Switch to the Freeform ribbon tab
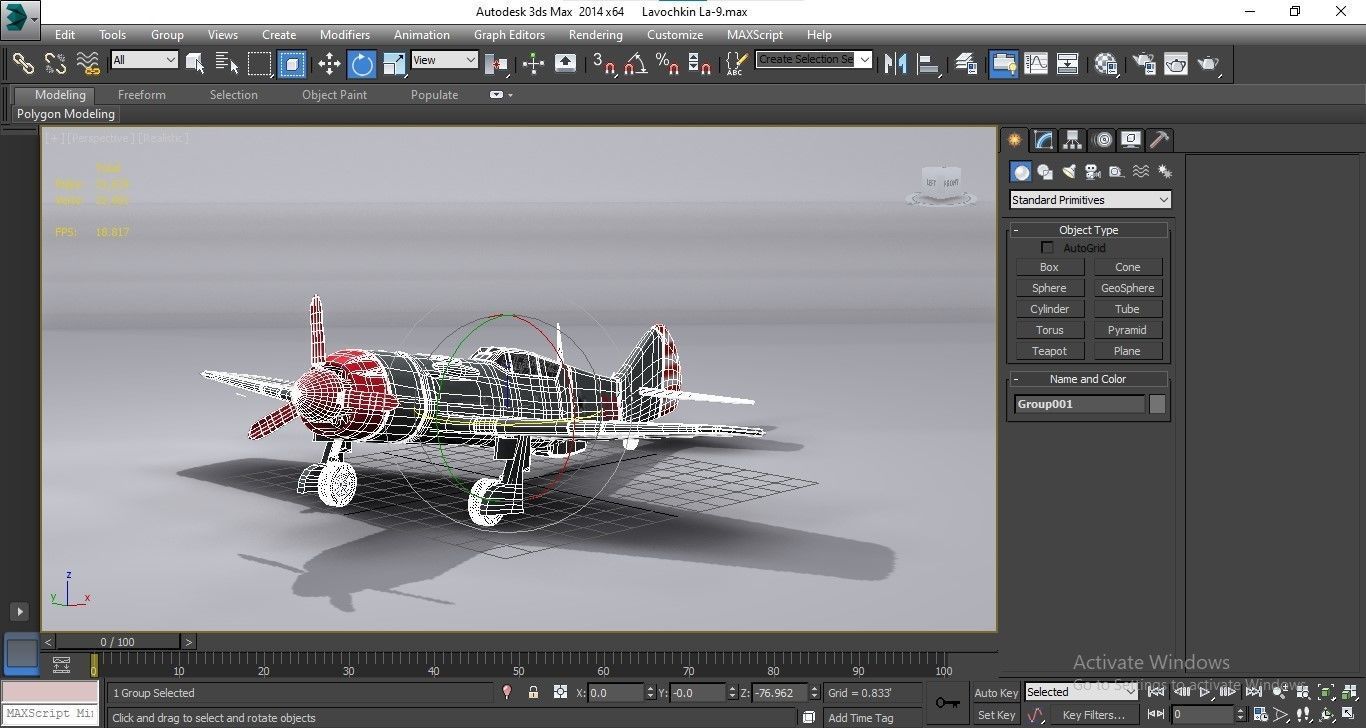 pyautogui.click(x=142, y=95)
